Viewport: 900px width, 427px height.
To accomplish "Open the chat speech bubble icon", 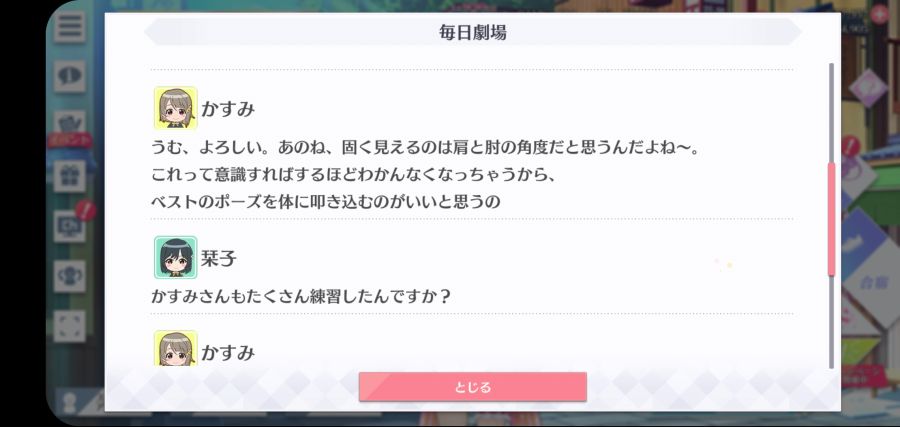I will click(x=70, y=76).
